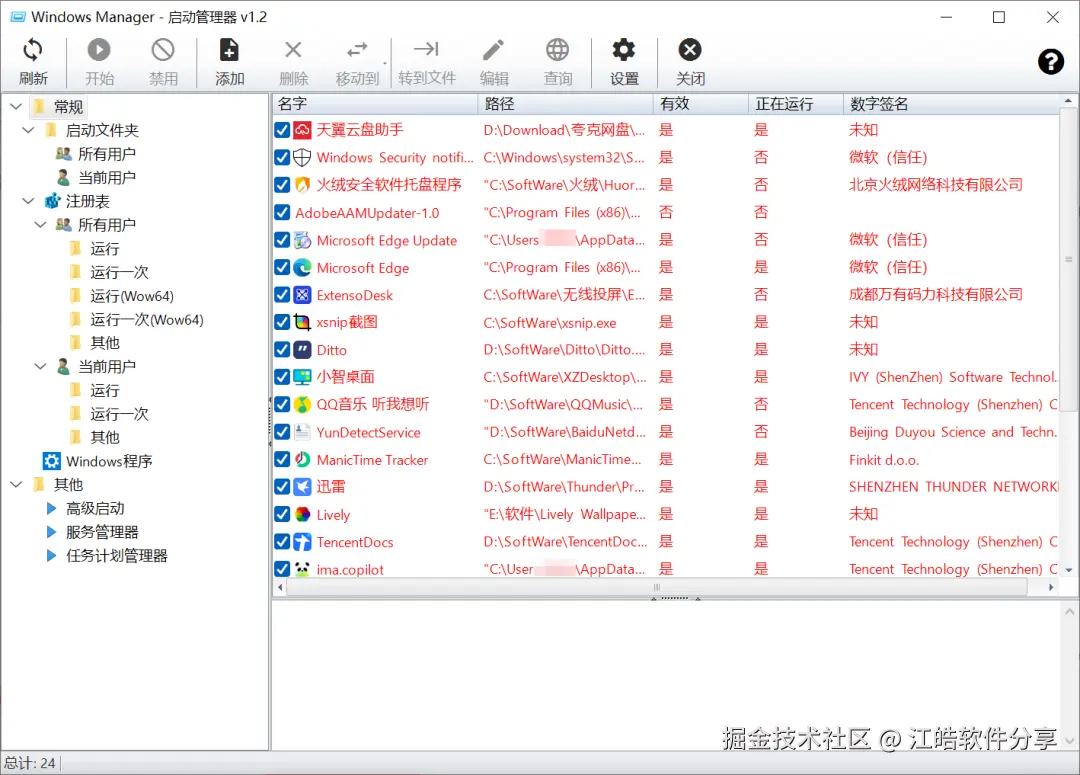This screenshot has width=1080, height=775.
Task: Click the 刷新 refresh toolbar icon
Action: (x=32, y=50)
